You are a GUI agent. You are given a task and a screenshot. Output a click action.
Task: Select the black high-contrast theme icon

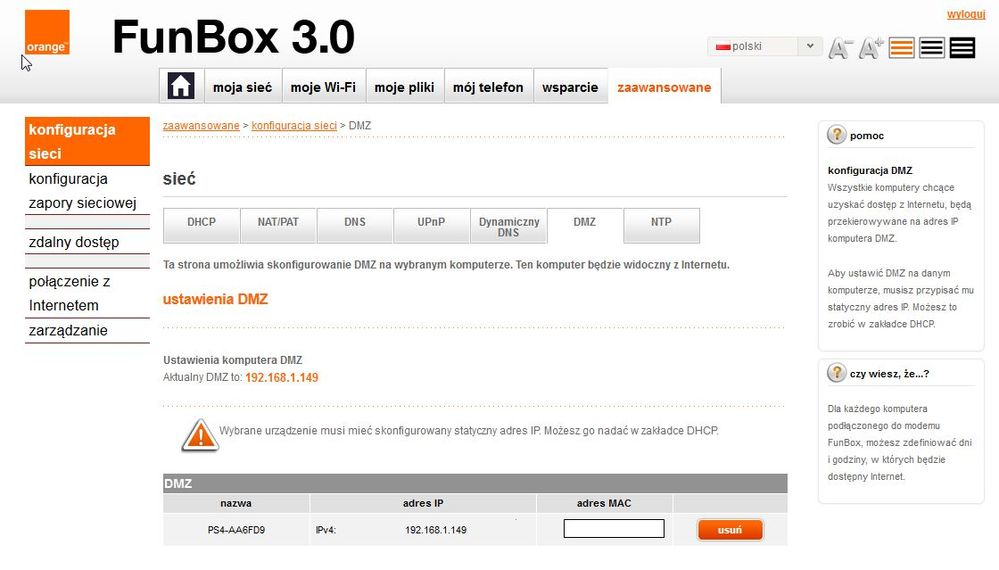(x=962, y=48)
